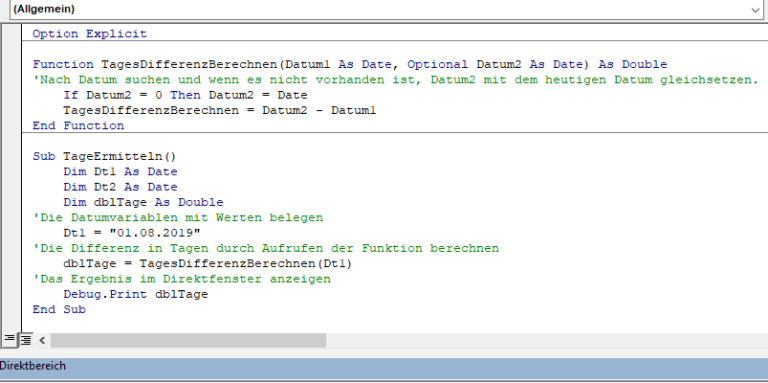Click the Dim Dt1 As Date line
The height and width of the screenshot is (383, 768).
[x=120, y=172]
